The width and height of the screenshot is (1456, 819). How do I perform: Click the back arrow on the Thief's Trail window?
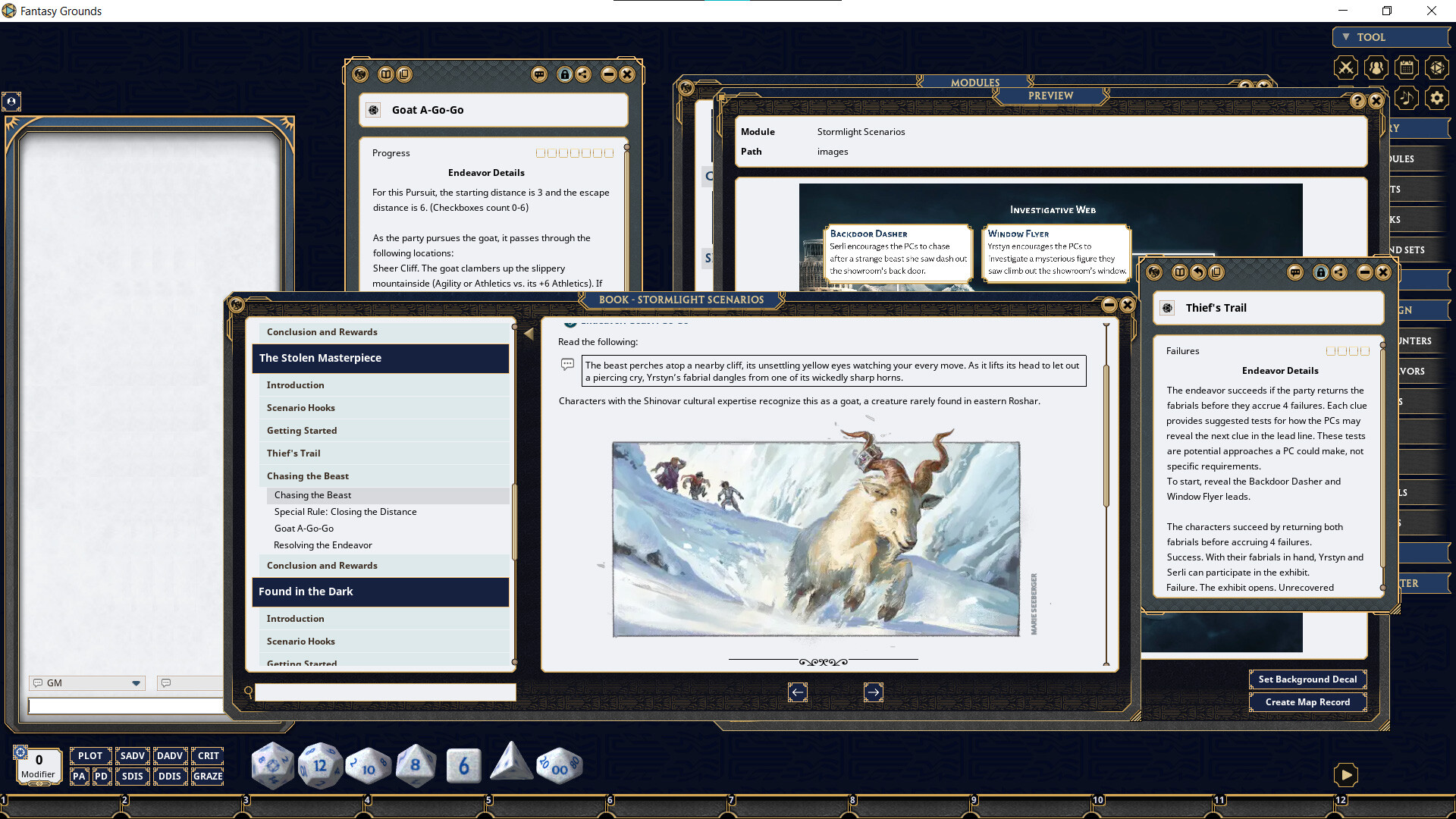pos(1197,273)
